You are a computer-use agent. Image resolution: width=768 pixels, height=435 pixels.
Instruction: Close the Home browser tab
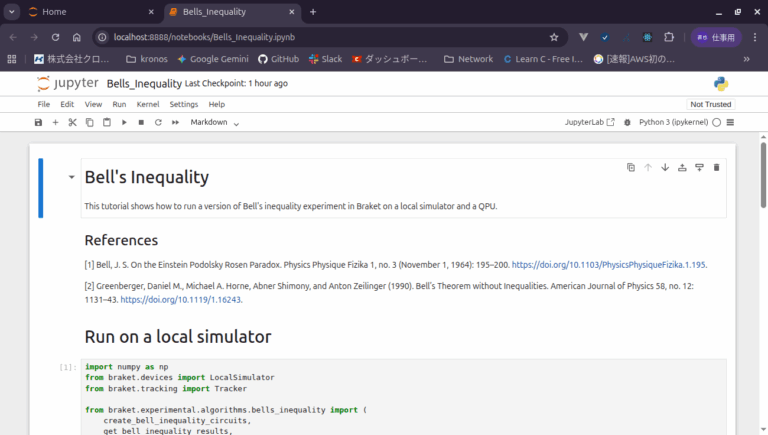[151, 12]
